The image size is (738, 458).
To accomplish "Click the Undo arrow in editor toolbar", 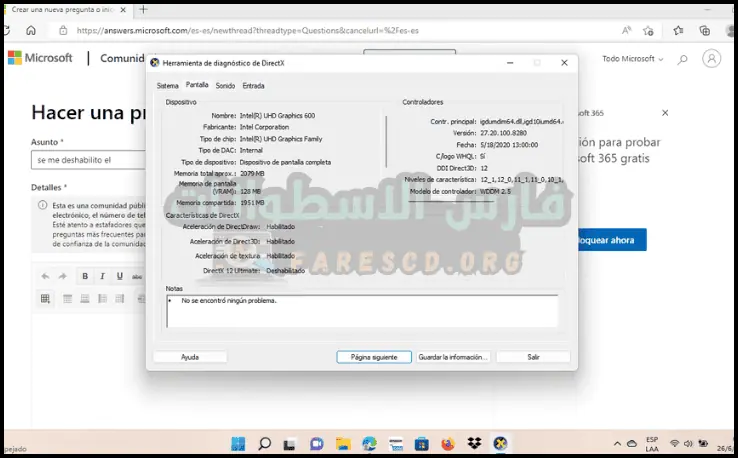I will pos(46,276).
